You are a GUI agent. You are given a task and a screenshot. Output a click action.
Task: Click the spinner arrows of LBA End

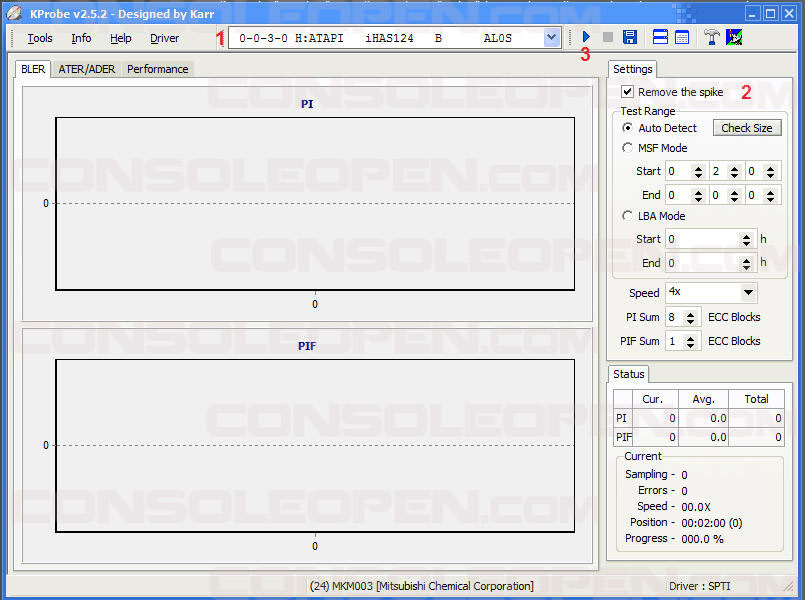746,264
